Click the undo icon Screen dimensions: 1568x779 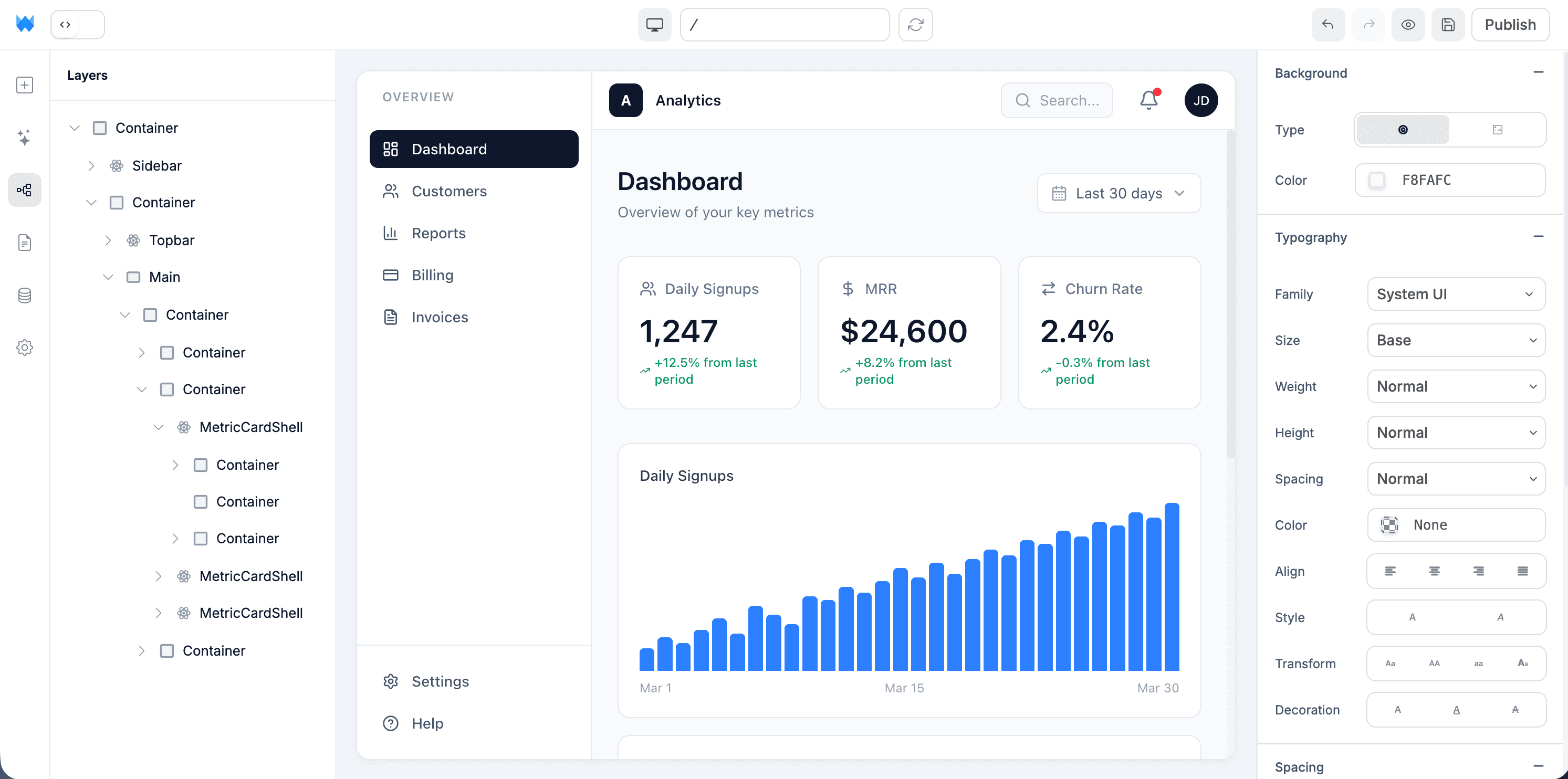[1328, 24]
